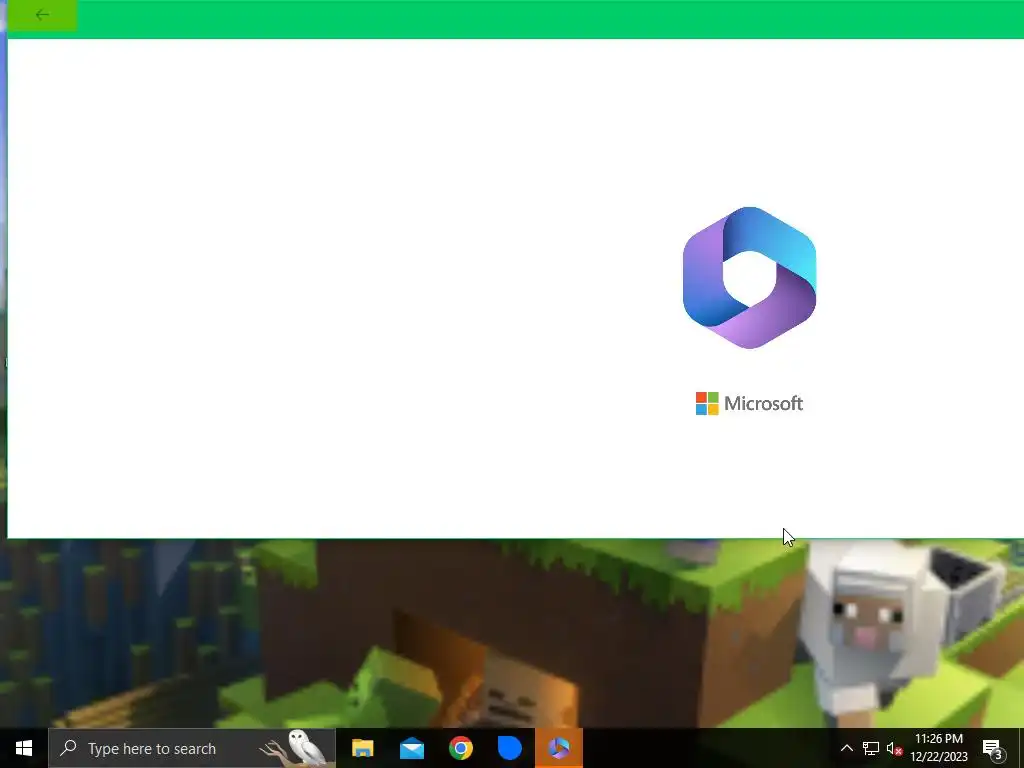Screen dimensions: 1024x768
Task: Focus the 'Type here to search' box
Action: (x=192, y=748)
